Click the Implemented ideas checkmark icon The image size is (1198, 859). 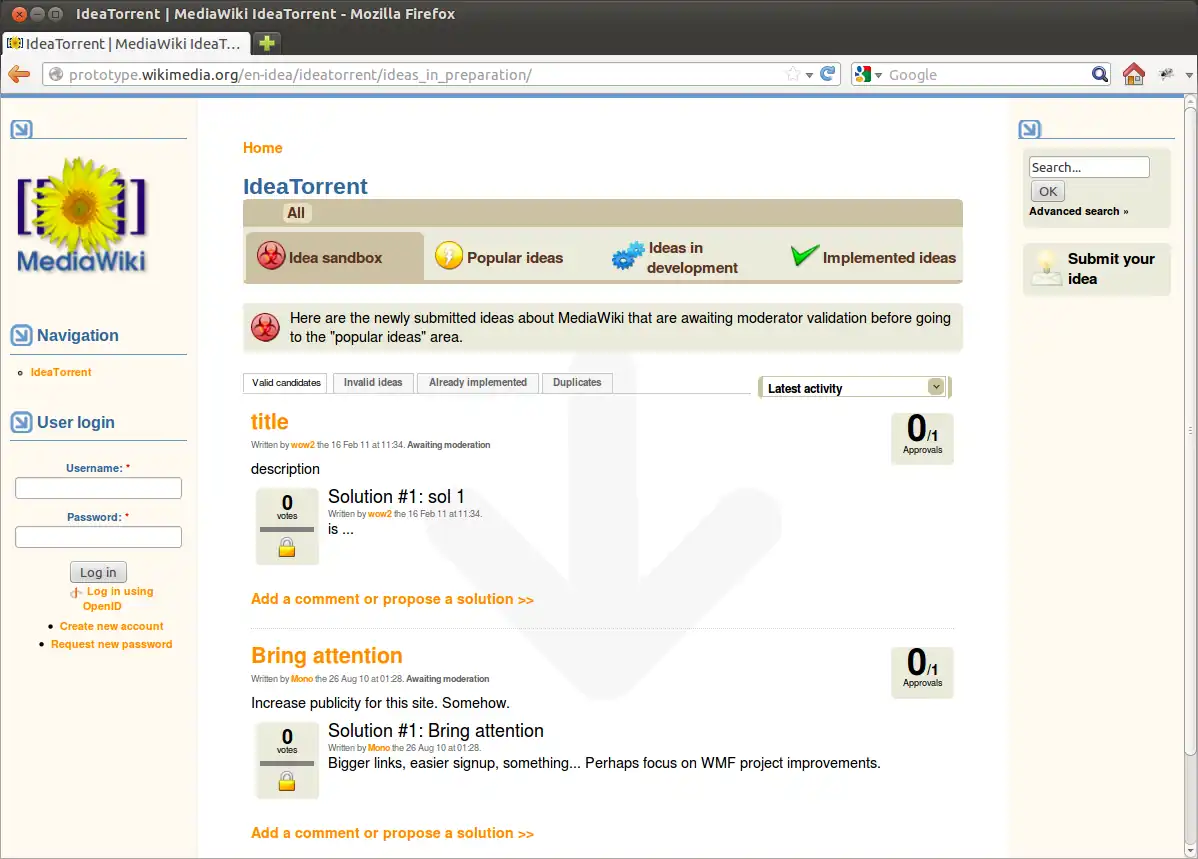[804, 256]
